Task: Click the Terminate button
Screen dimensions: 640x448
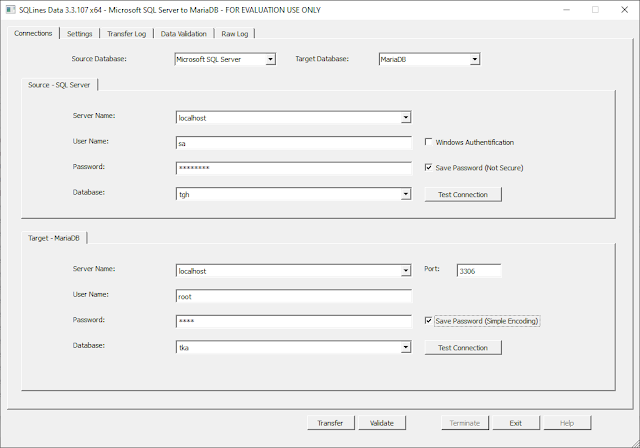Action: point(465,423)
